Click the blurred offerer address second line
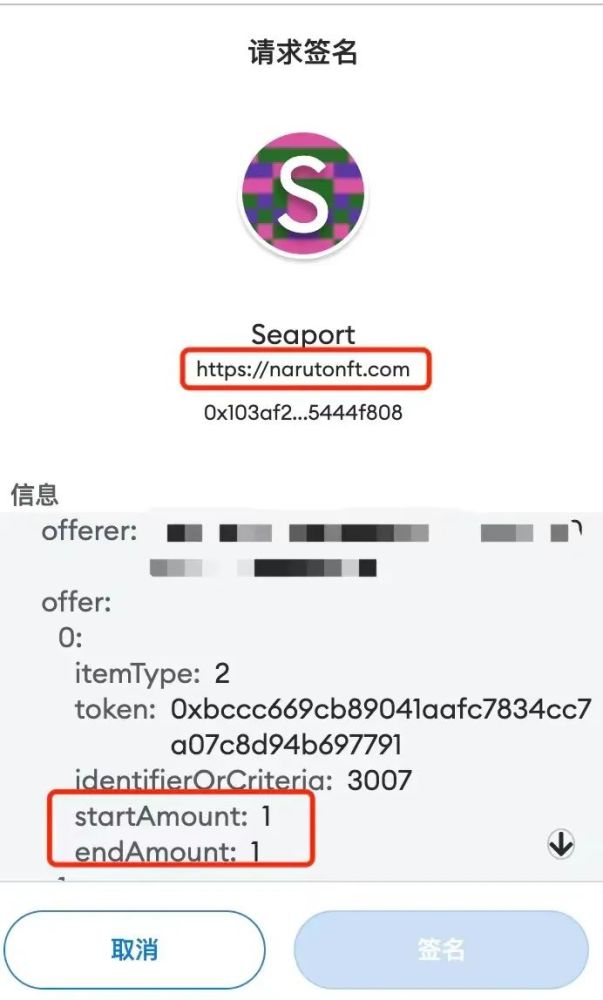The width and height of the screenshot is (603, 1000). (263, 568)
